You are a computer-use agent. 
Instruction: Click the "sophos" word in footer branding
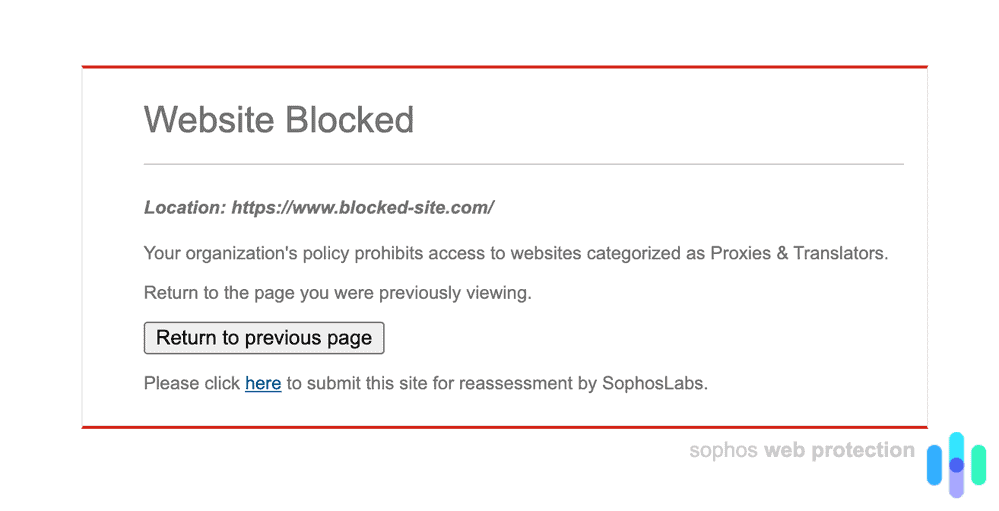[724, 451]
